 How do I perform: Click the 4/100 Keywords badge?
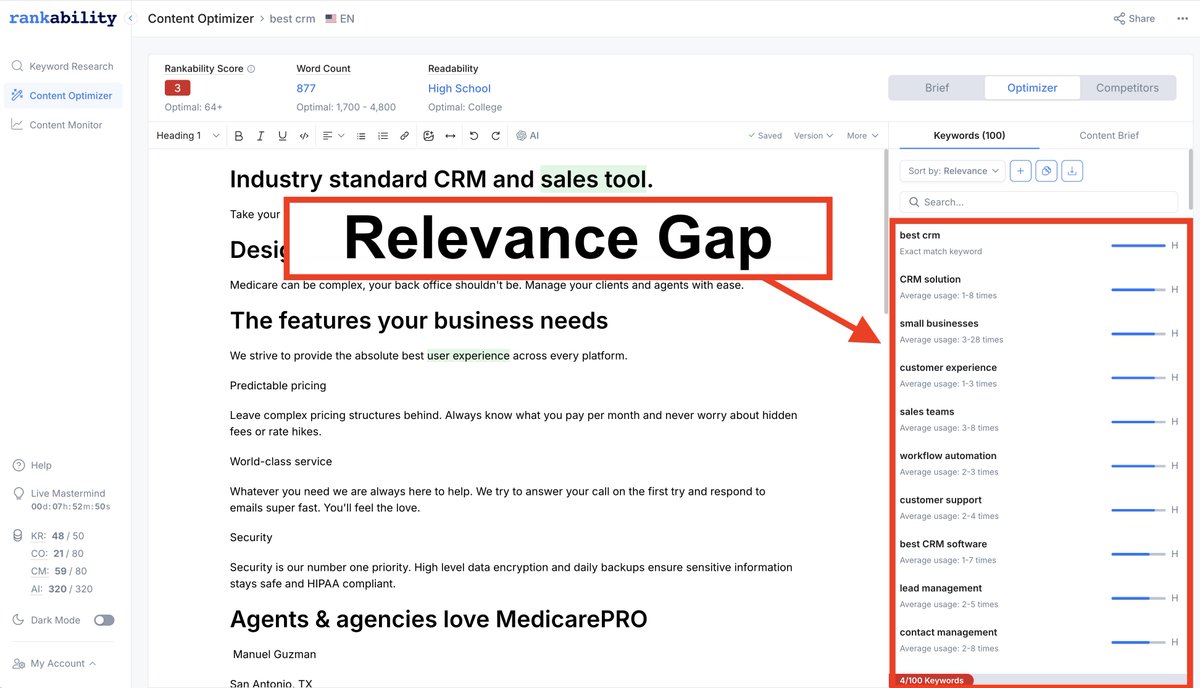[x=931, y=681]
